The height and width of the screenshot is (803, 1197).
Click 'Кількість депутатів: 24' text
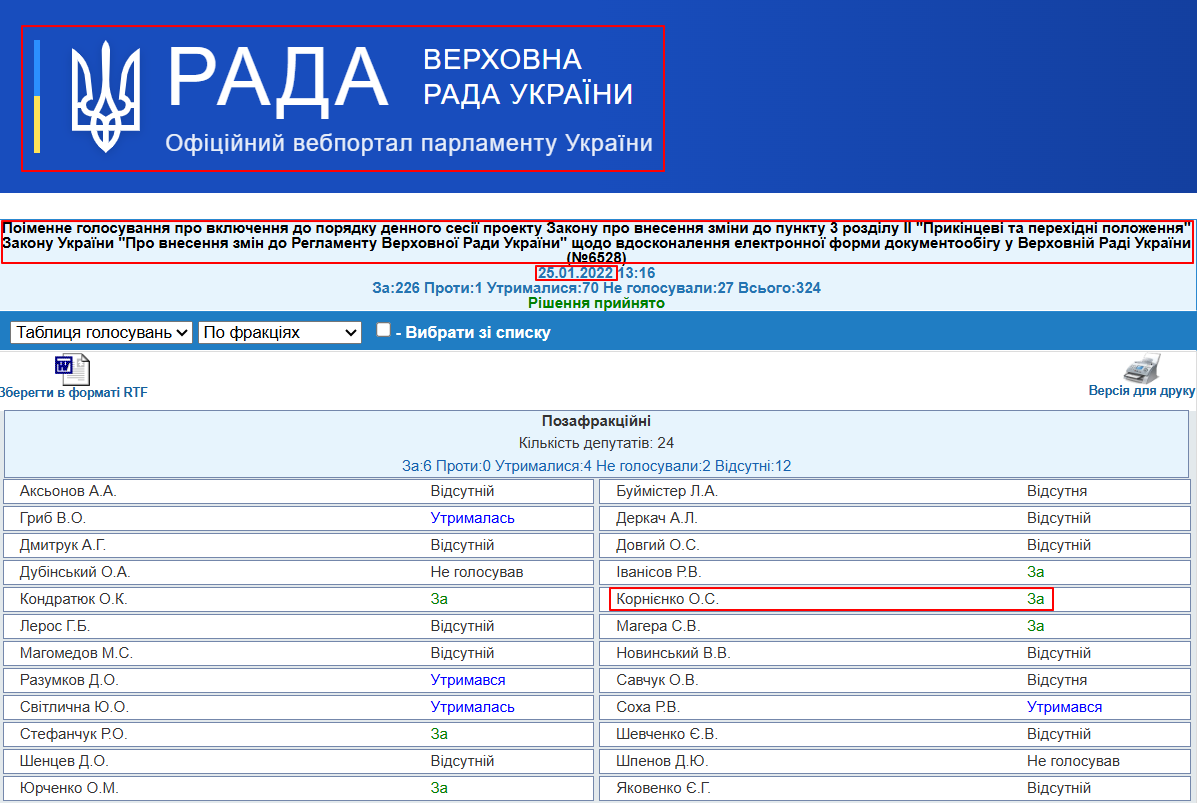[x=596, y=443]
